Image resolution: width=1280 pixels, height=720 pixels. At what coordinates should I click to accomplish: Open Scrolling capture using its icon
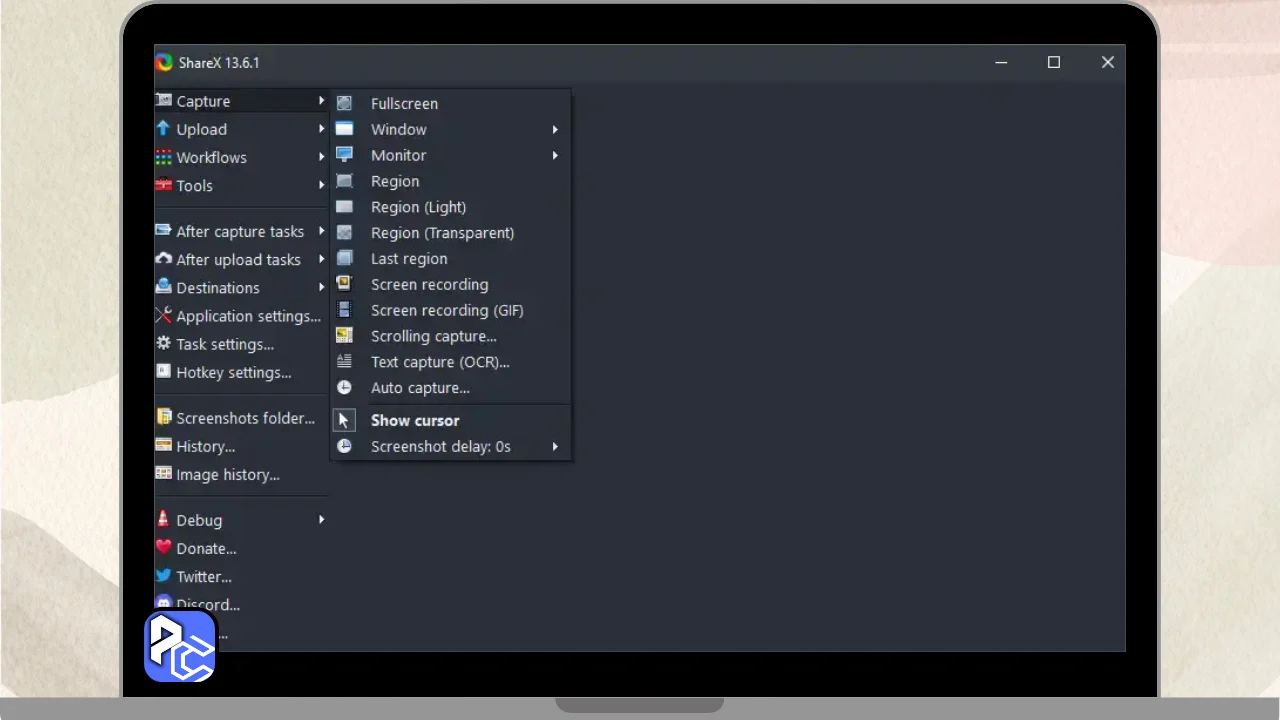(344, 336)
